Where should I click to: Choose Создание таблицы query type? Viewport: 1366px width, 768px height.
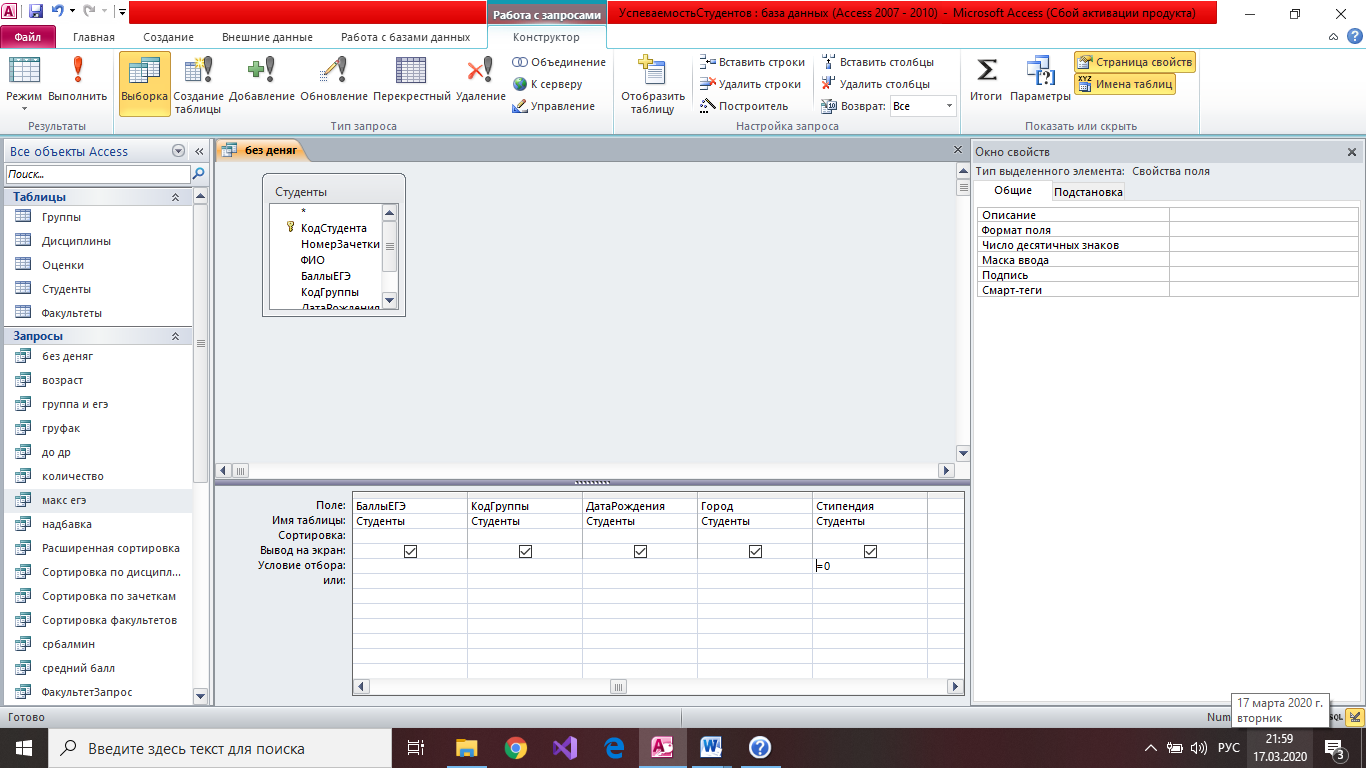198,85
